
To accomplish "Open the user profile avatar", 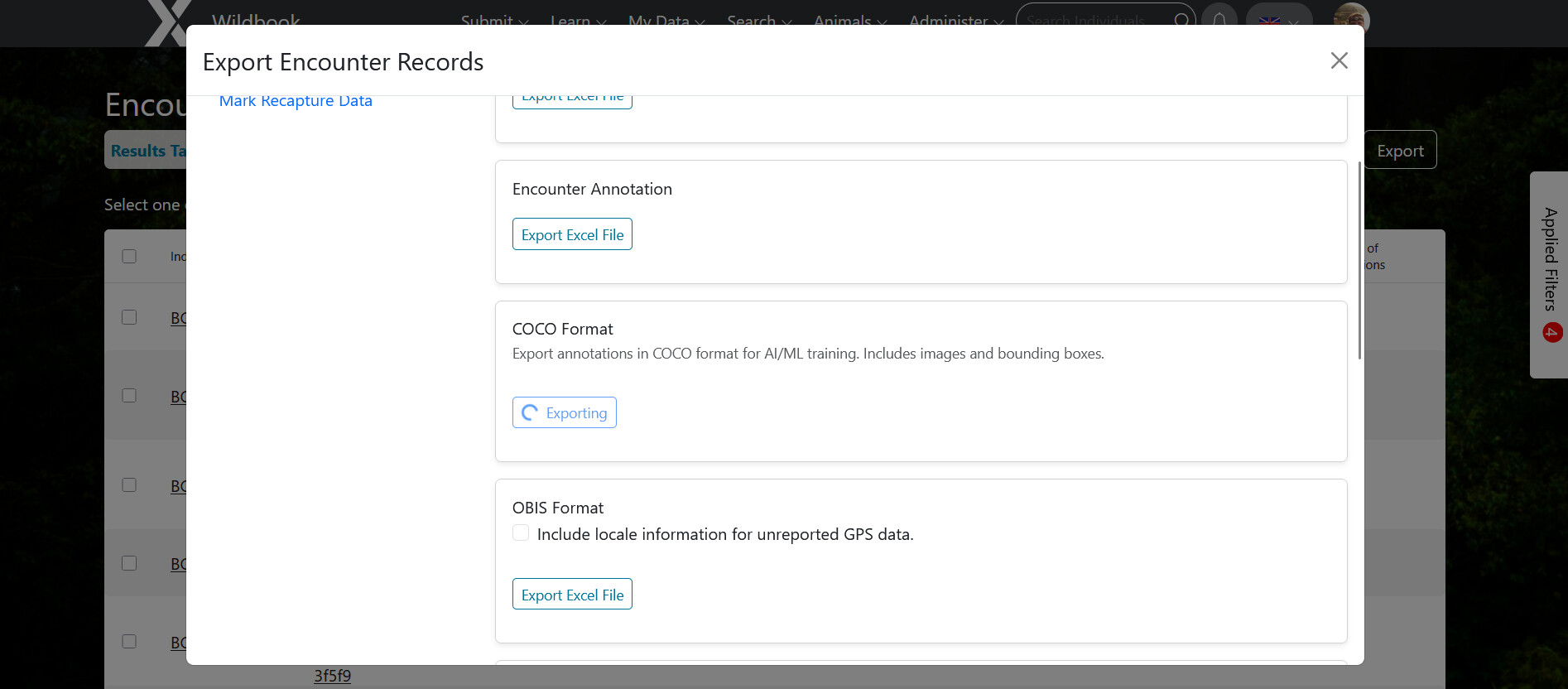I will pyautogui.click(x=1351, y=18).
